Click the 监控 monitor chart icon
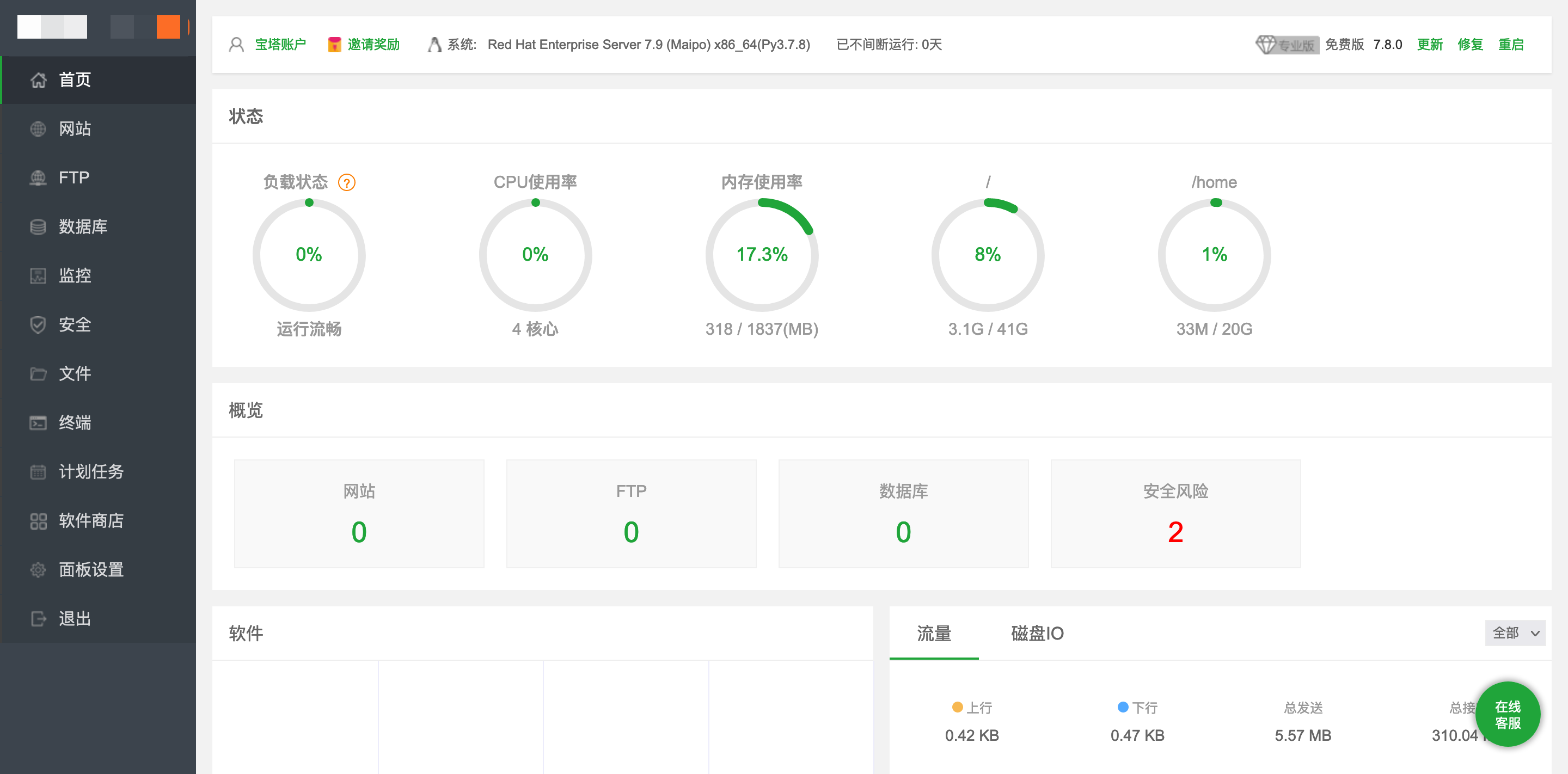1568x774 pixels. [38, 275]
